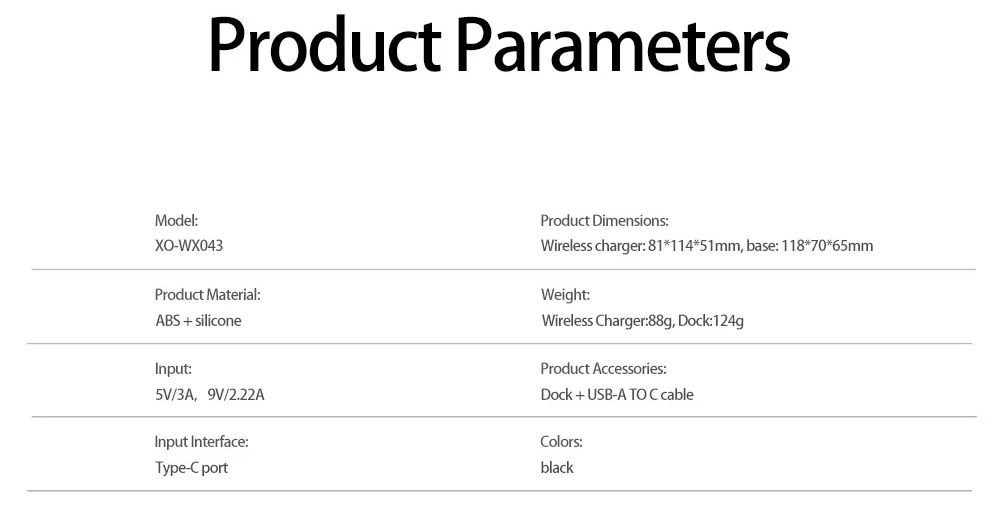Viewport: 1000px width, 505px height.
Task: Click the wireless charger dimensions text
Action: [x=641, y=245]
